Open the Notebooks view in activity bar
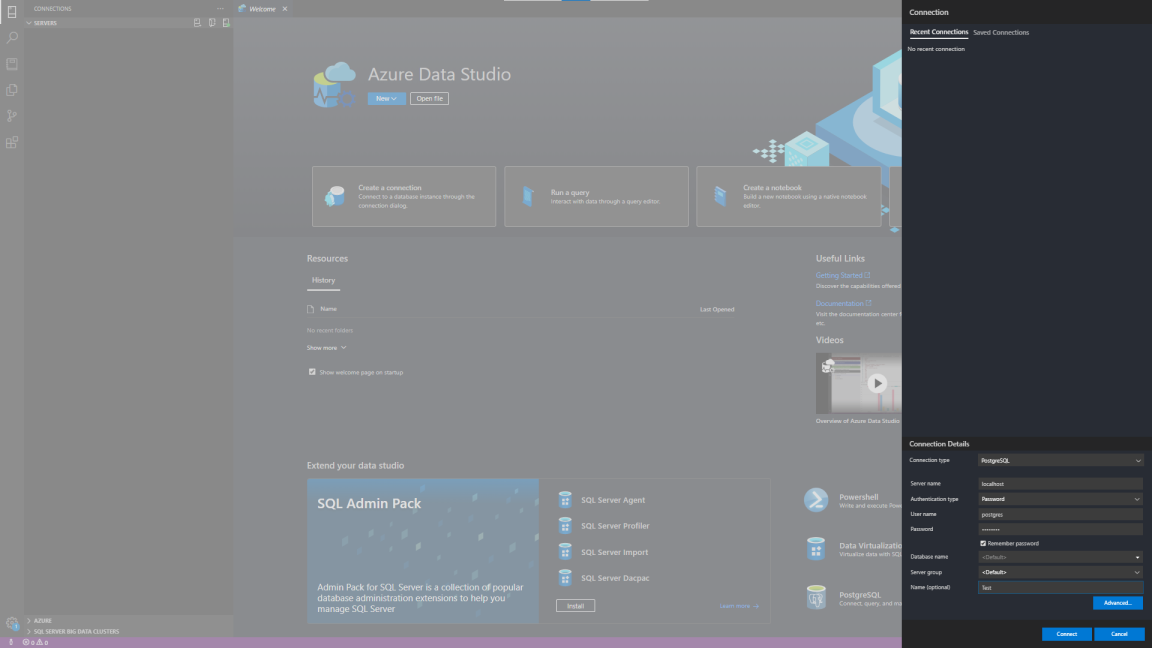Image resolution: width=1152 pixels, height=648 pixels. tap(12, 64)
